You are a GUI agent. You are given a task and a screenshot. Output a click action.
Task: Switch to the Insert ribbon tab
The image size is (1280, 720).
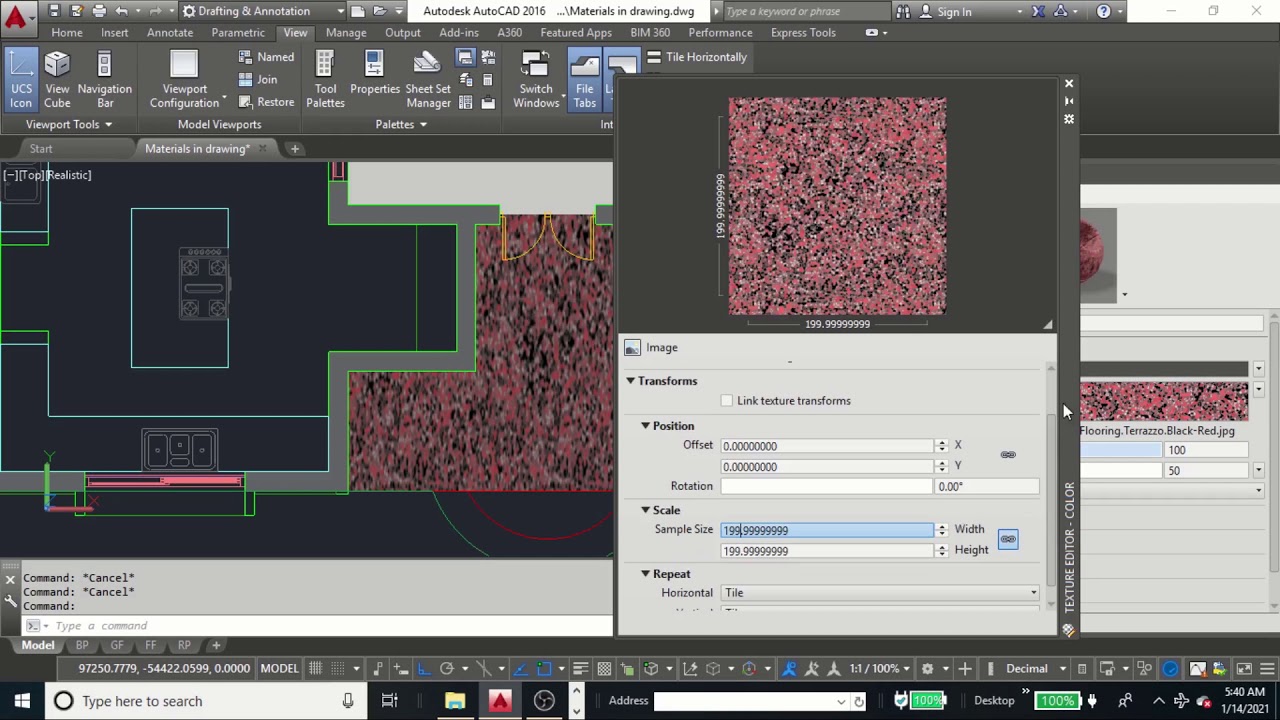point(114,32)
